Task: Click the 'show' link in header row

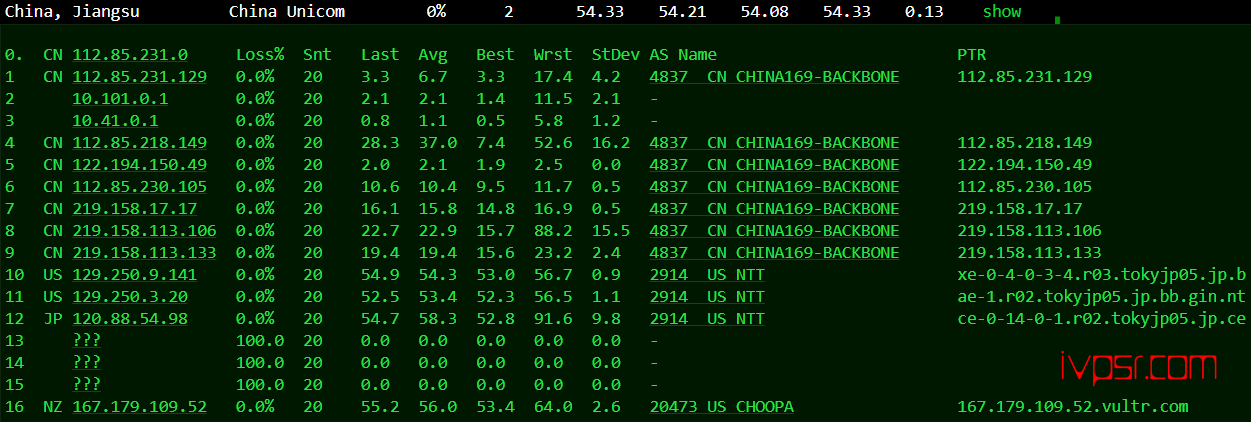Action: [x=1002, y=12]
